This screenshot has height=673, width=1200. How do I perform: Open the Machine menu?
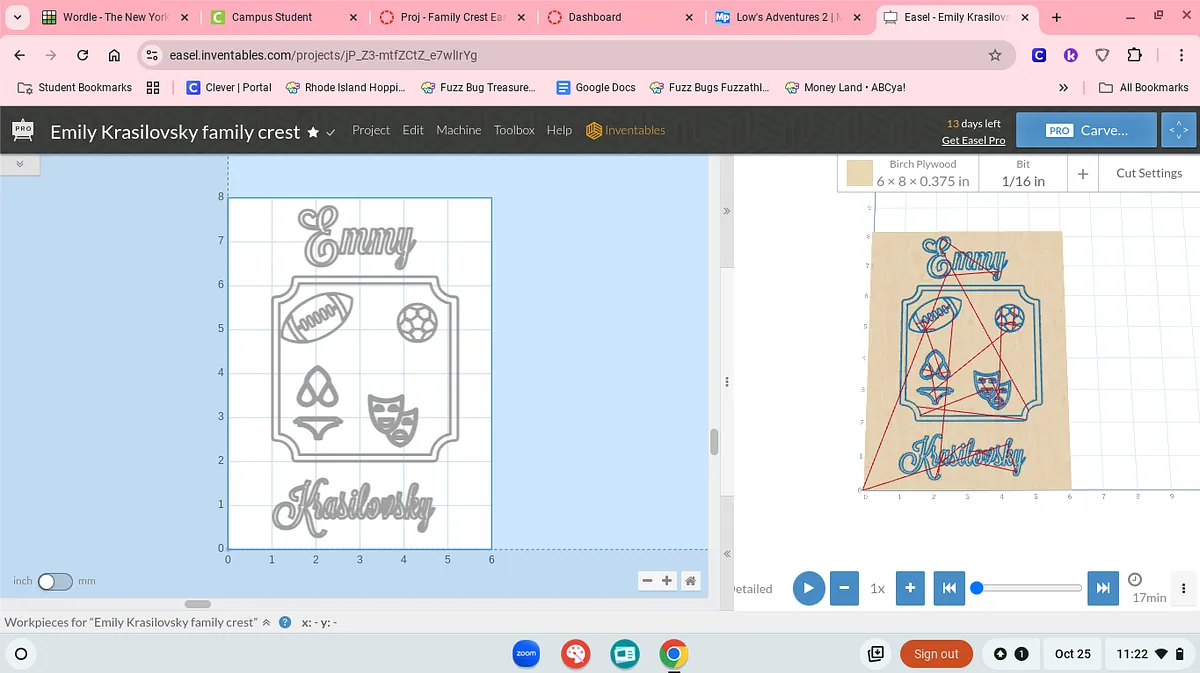click(x=458, y=130)
